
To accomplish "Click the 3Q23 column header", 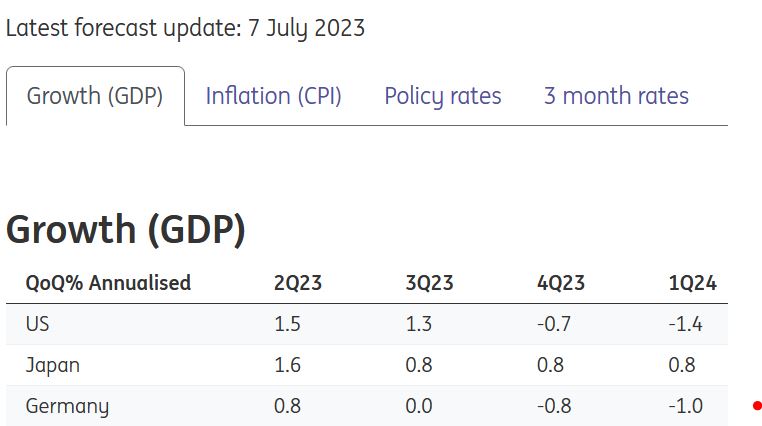I will pos(429,283).
